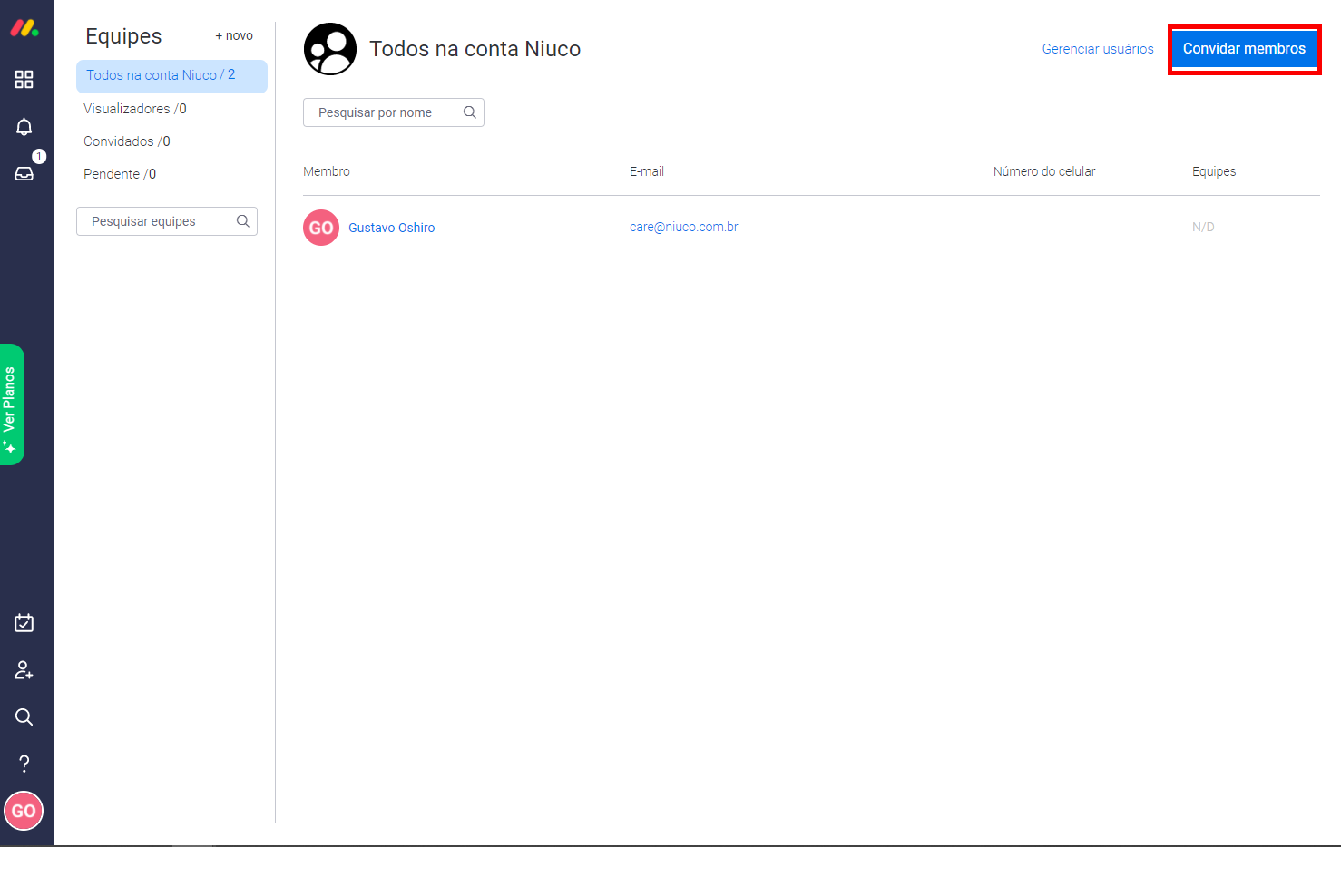The width and height of the screenshot is (1341, 896).
Task: Click the Membro column header
Action: (x=327, y=171)
